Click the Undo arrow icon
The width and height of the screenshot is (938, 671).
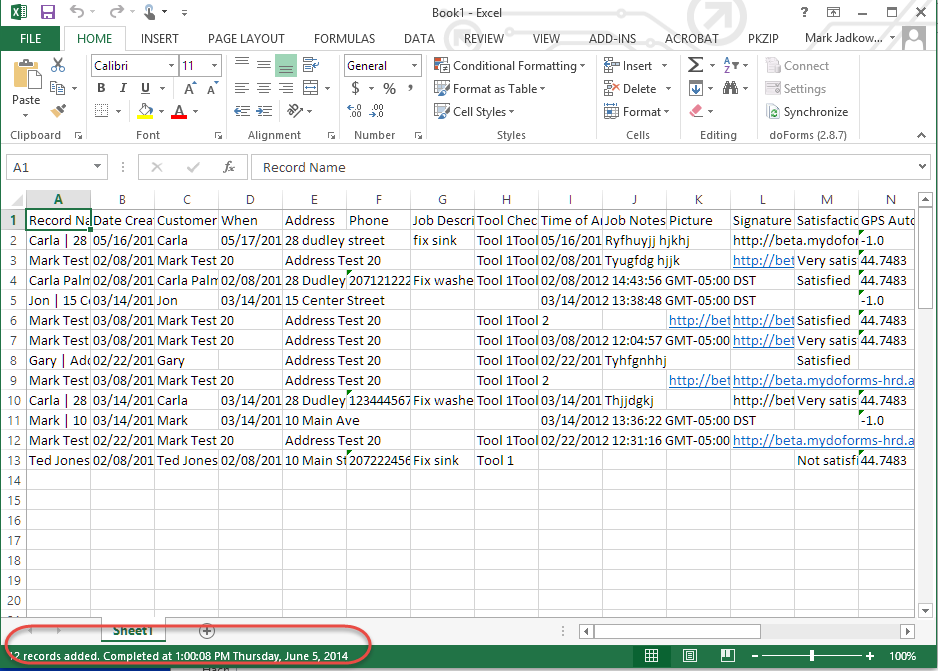click(77, 11)
